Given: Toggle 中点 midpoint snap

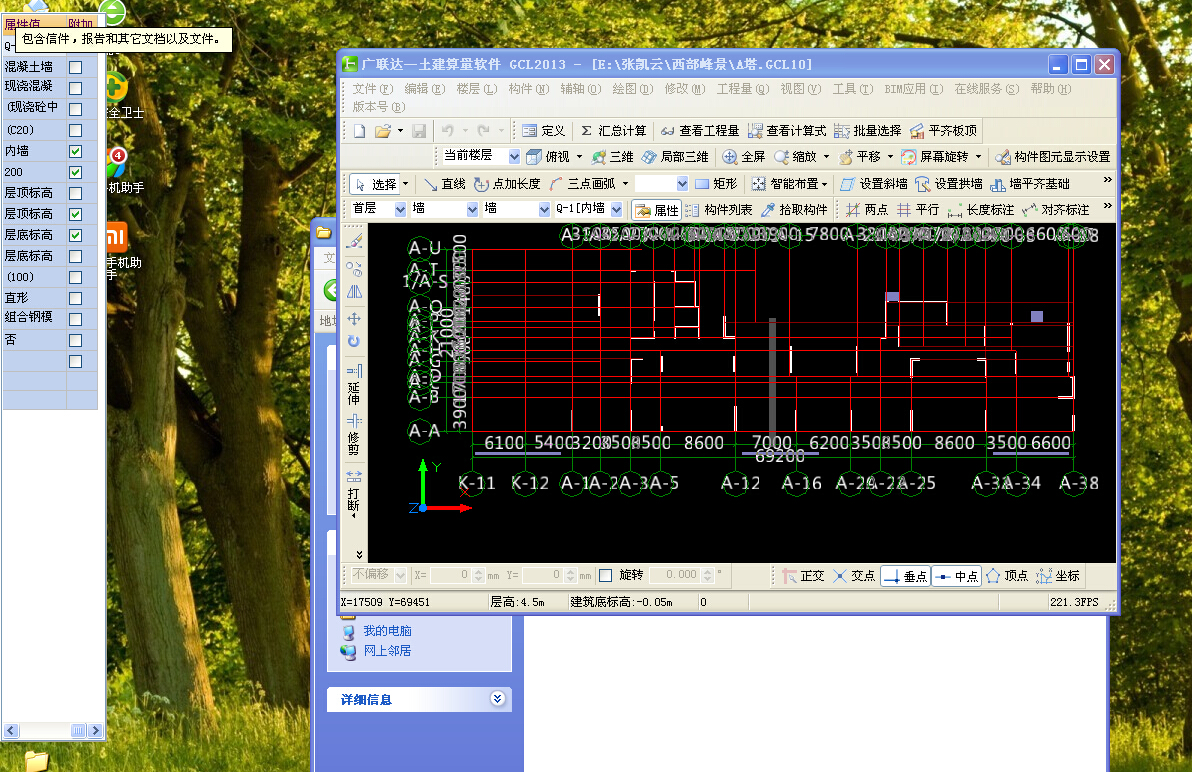Looking at the screenshot, I should tap(957, 576).
